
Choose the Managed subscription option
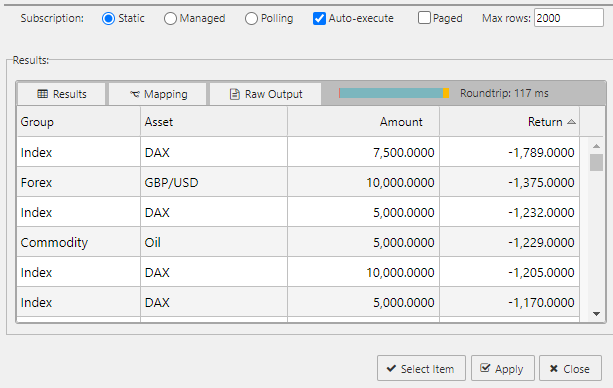tap(170, 18)
